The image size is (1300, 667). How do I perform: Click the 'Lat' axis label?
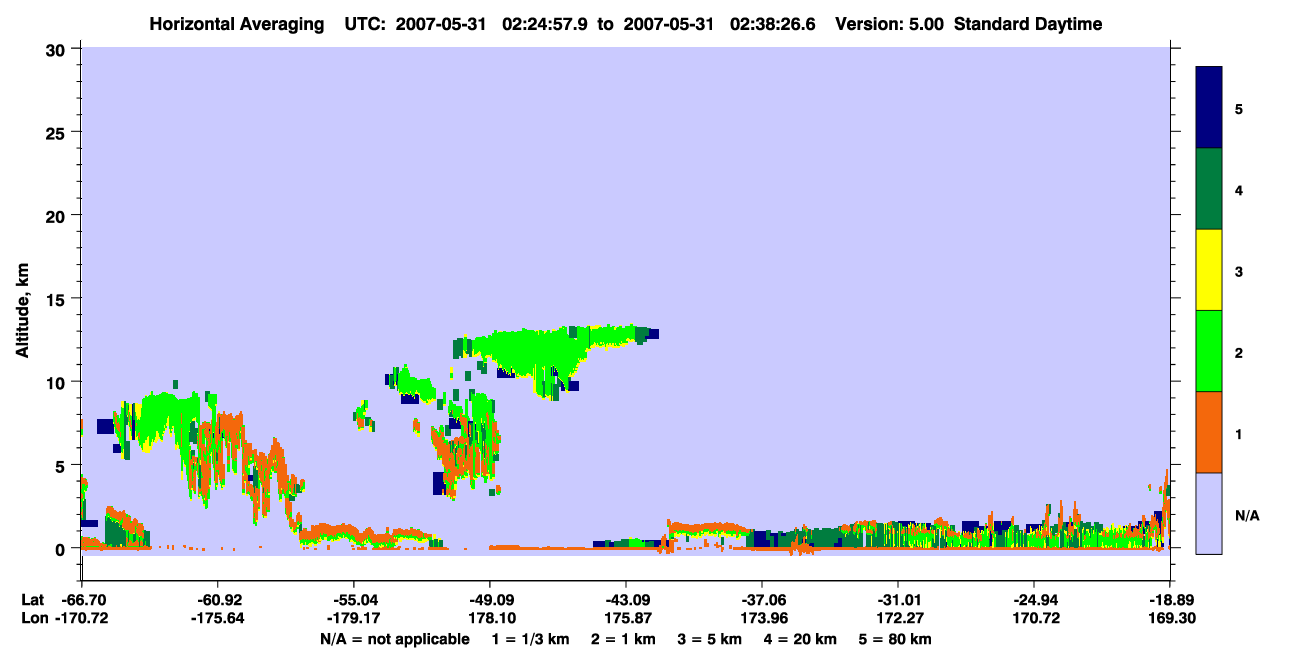pyautogui.click(x=33, y=599)
